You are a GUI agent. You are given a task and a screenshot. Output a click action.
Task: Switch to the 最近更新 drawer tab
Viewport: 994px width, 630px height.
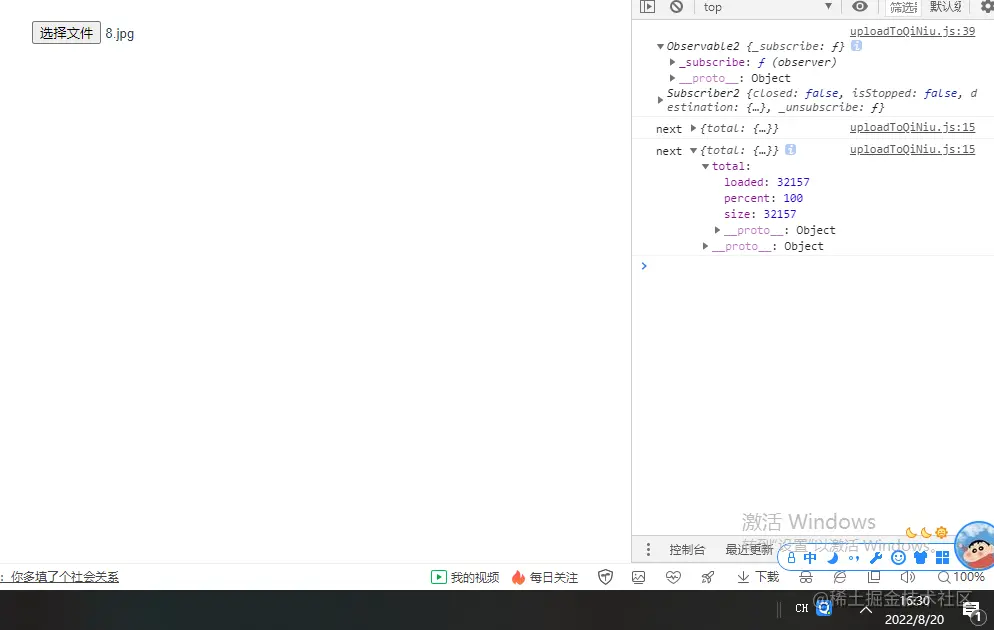tap(749, 550)
